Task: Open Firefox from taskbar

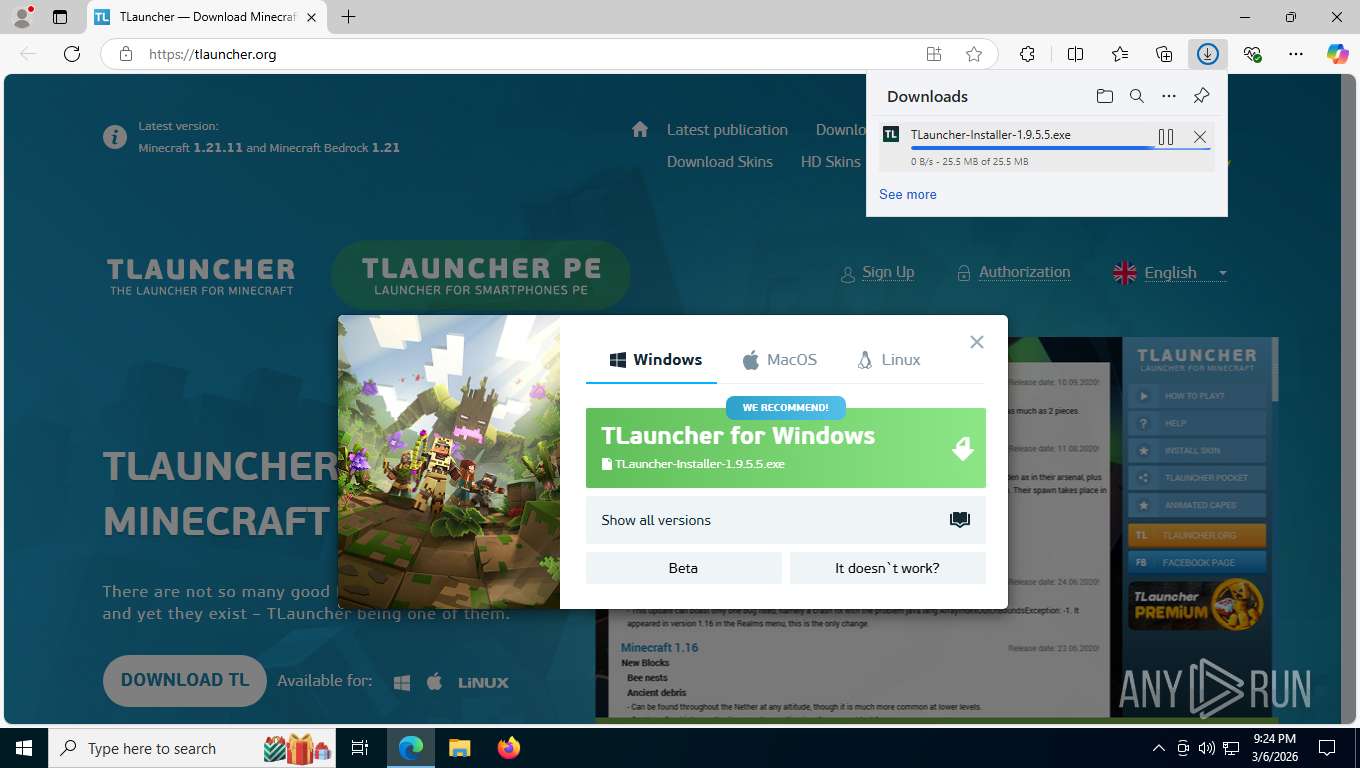Action: point(508,748)
